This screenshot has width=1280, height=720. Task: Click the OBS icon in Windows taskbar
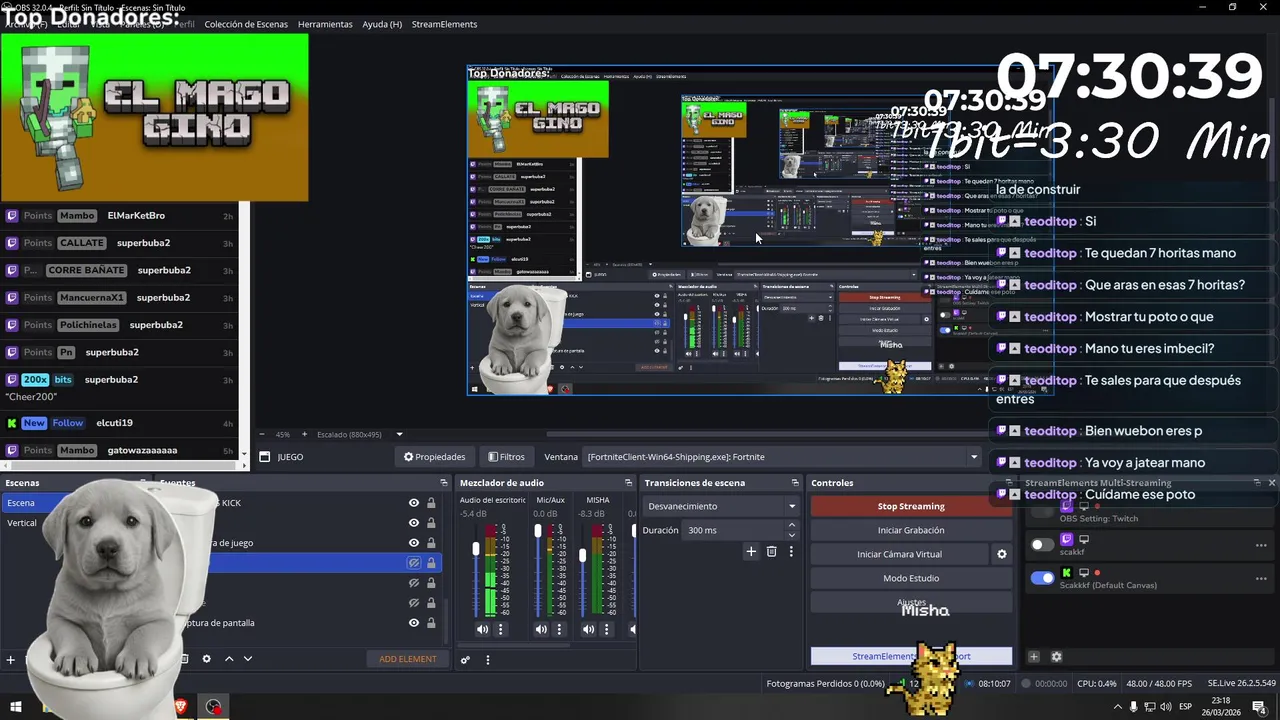coord(214,707)
